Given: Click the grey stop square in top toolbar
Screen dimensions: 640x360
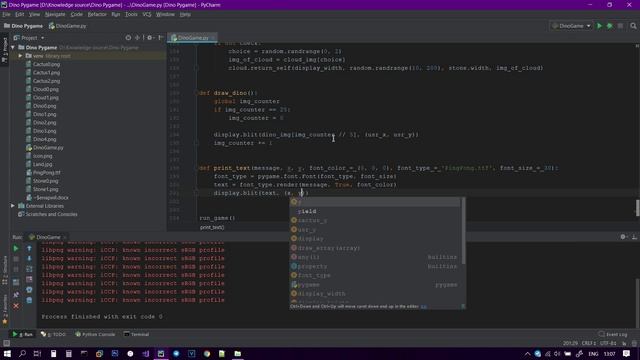Looking at the screenshot, I should coord(620,26).
